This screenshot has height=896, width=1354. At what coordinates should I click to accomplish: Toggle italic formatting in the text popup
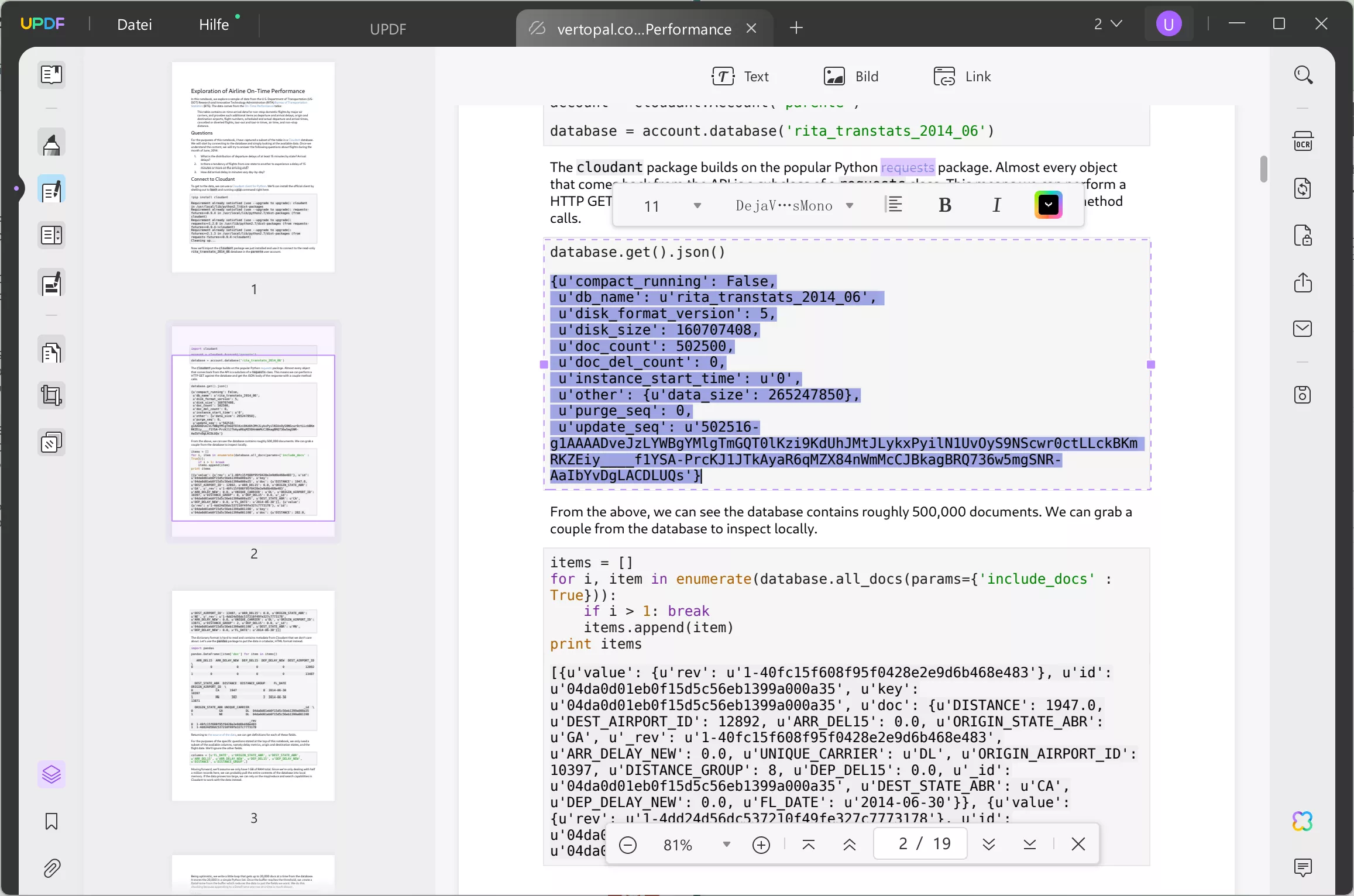coord(996,205)
